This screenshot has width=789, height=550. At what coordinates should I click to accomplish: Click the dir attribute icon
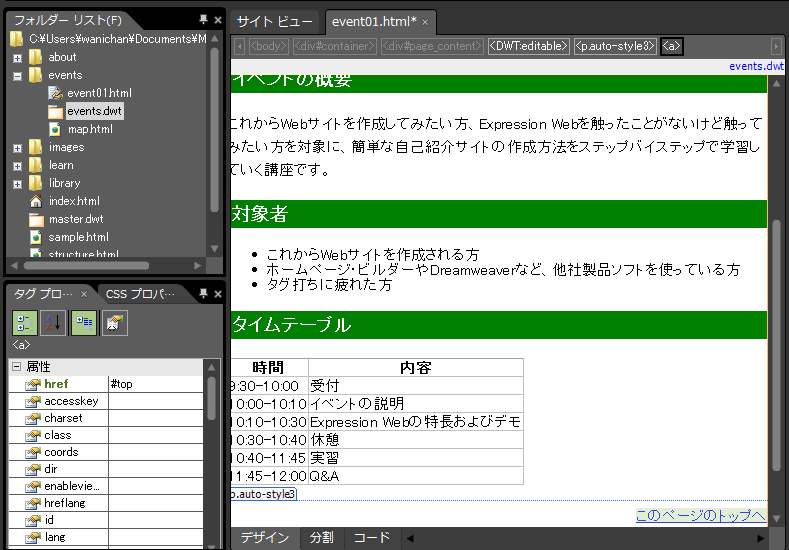[x=33, y=469]
